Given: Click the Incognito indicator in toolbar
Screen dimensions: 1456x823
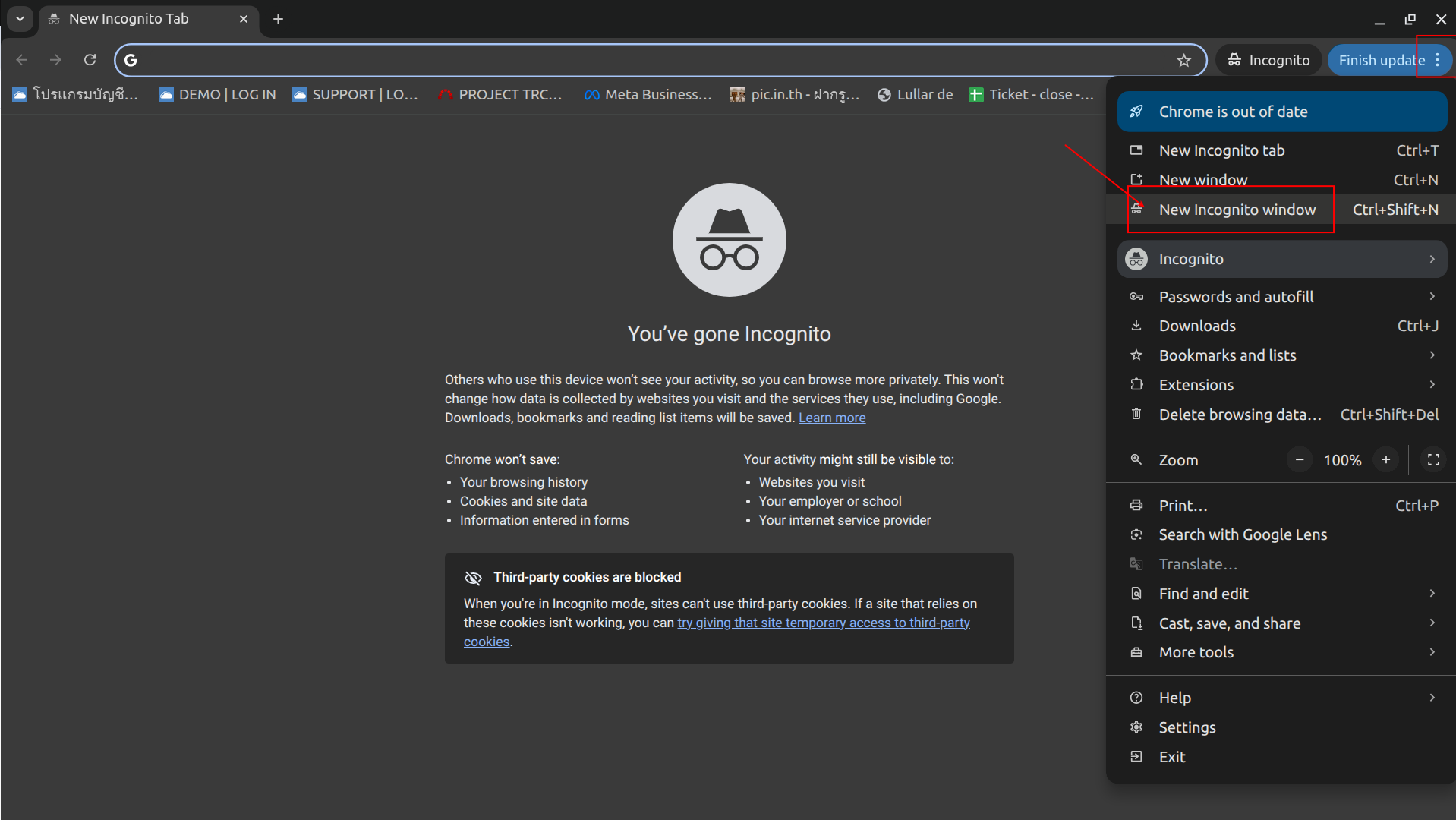Looking at the screenshot, I should click(x=1269, y=60).
